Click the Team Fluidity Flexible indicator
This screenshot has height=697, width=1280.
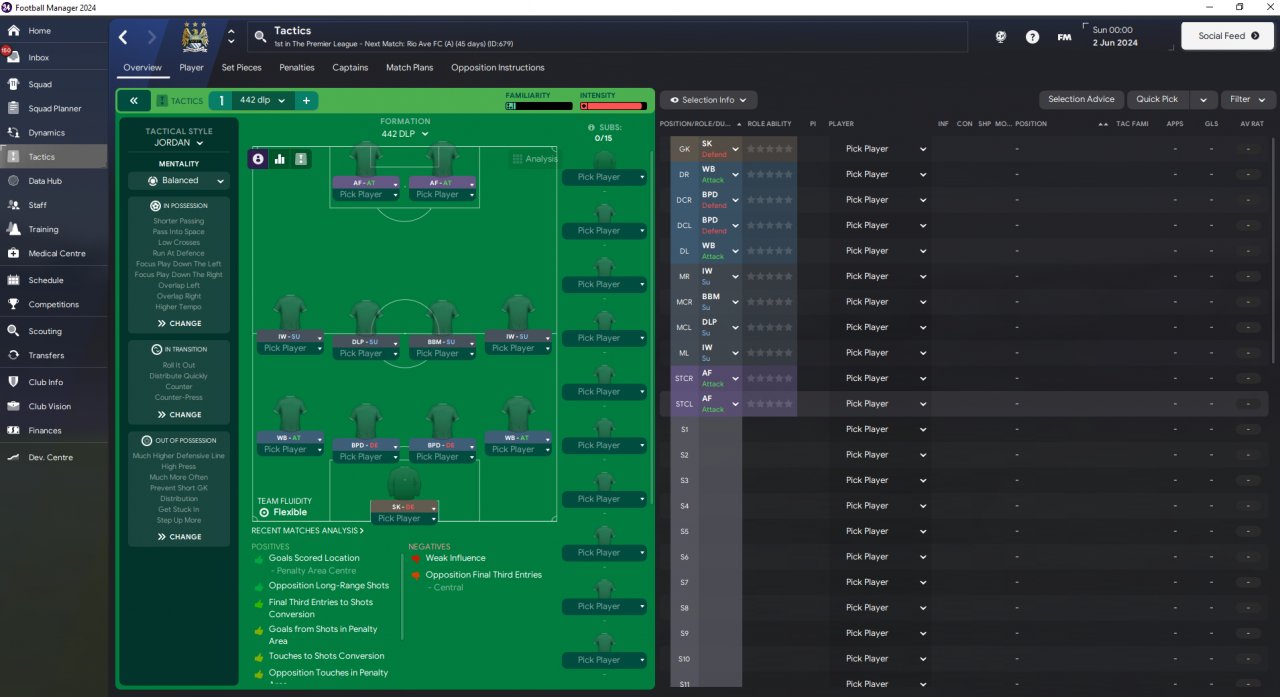pos(285,507)
